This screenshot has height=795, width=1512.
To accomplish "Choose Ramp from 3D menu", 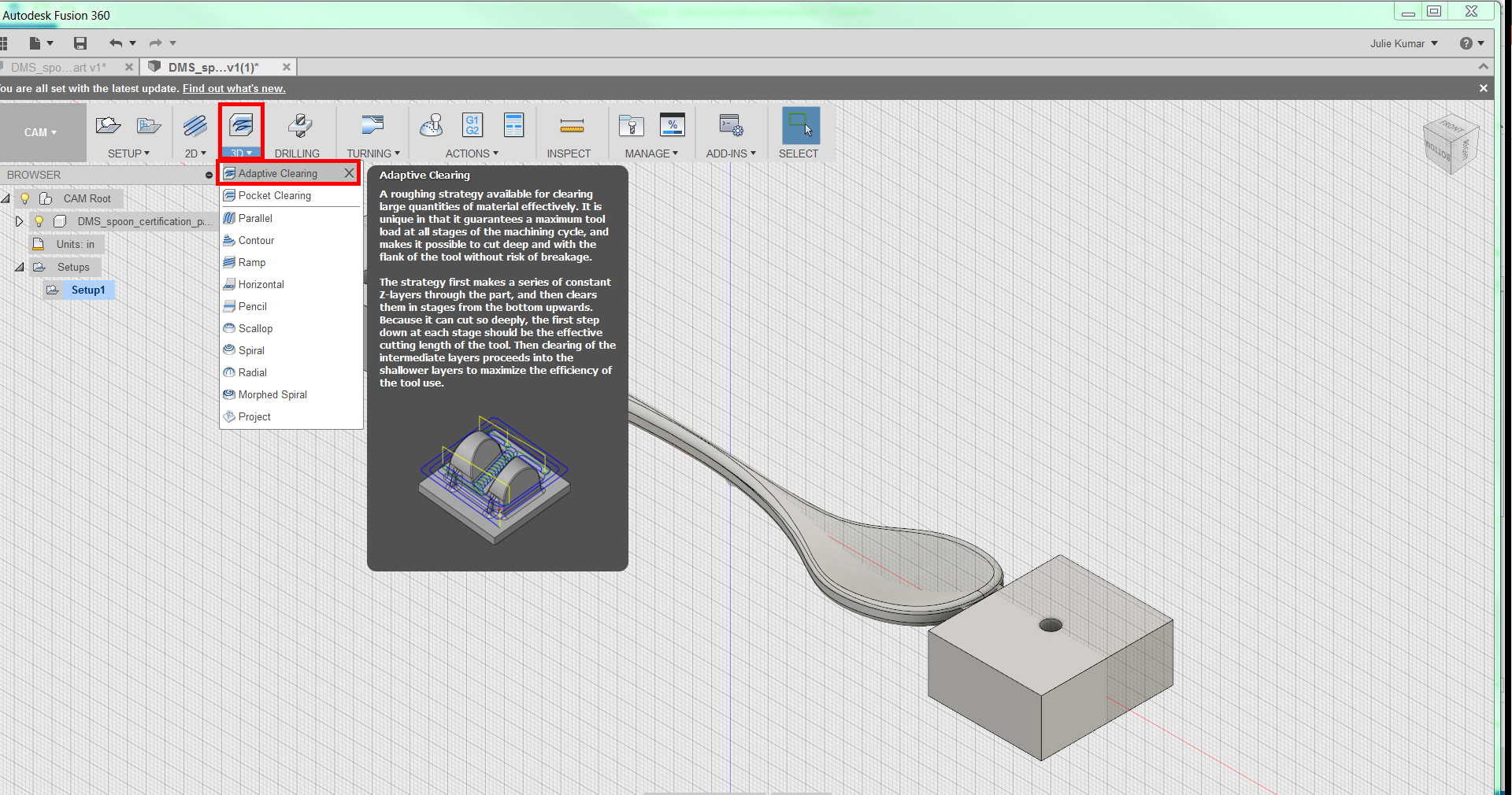I will click(291, 262).
